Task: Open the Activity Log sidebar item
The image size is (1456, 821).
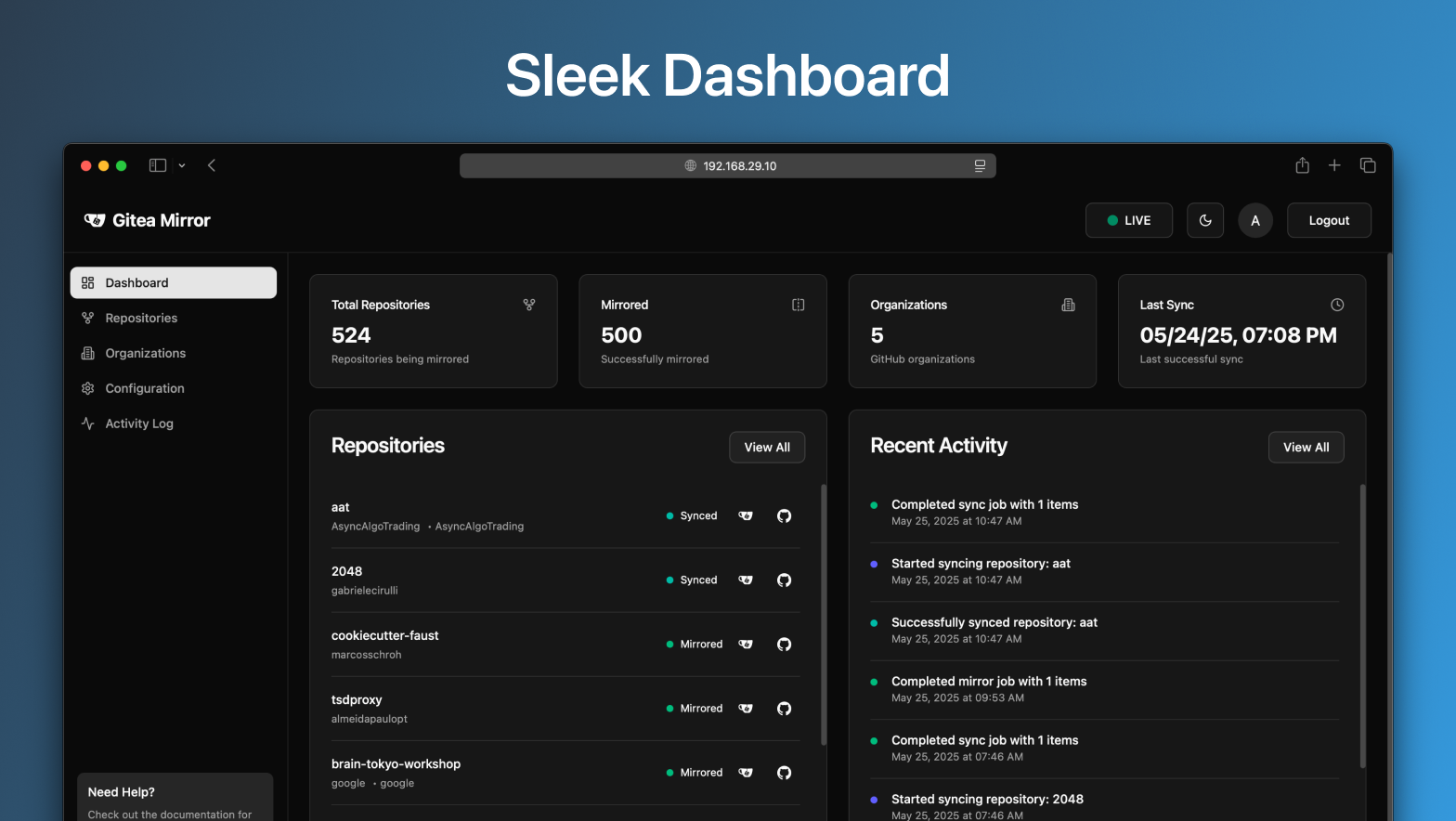Action: point(139,424)
